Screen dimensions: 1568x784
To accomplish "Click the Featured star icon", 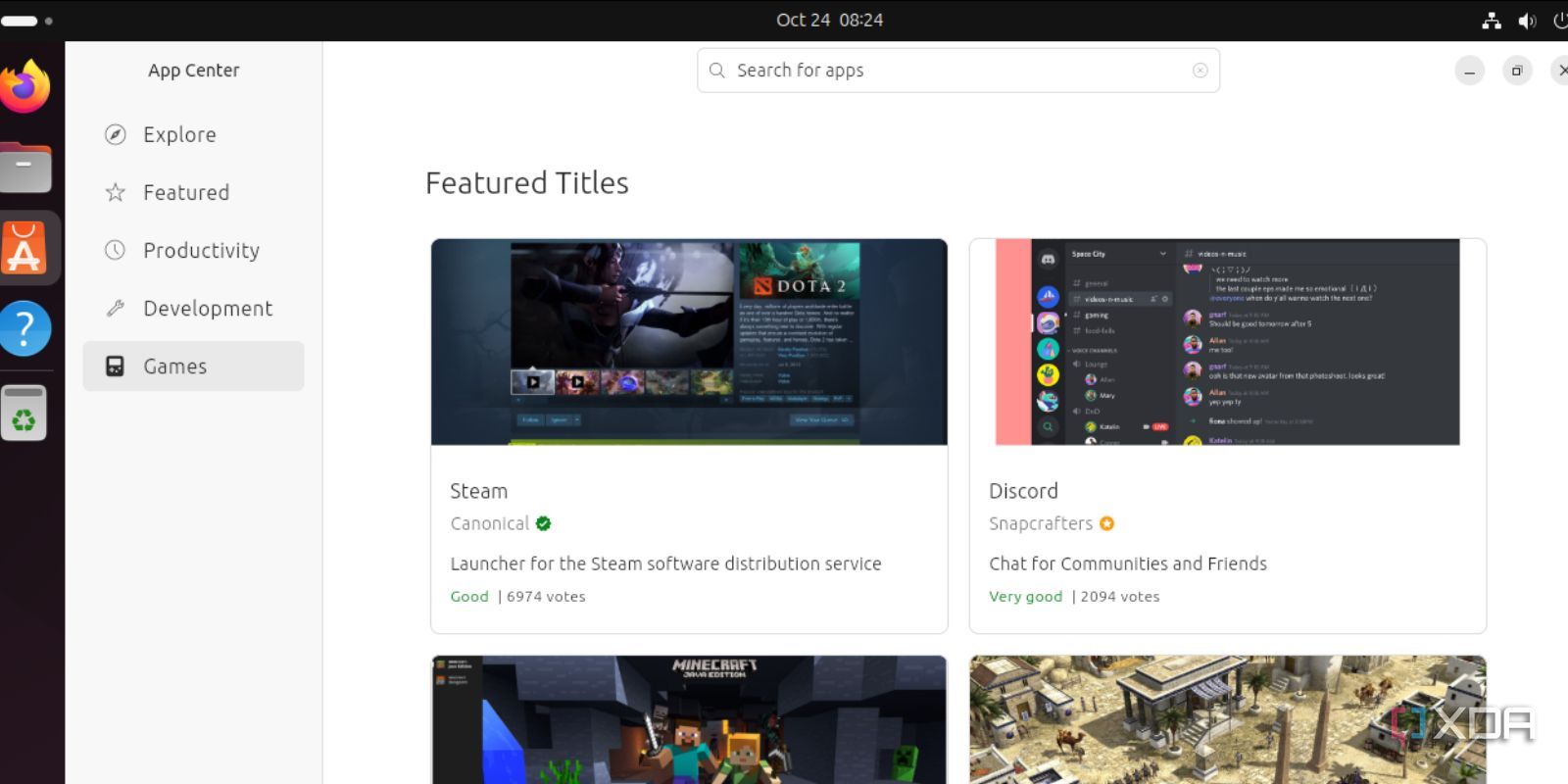I will (116, 192).
